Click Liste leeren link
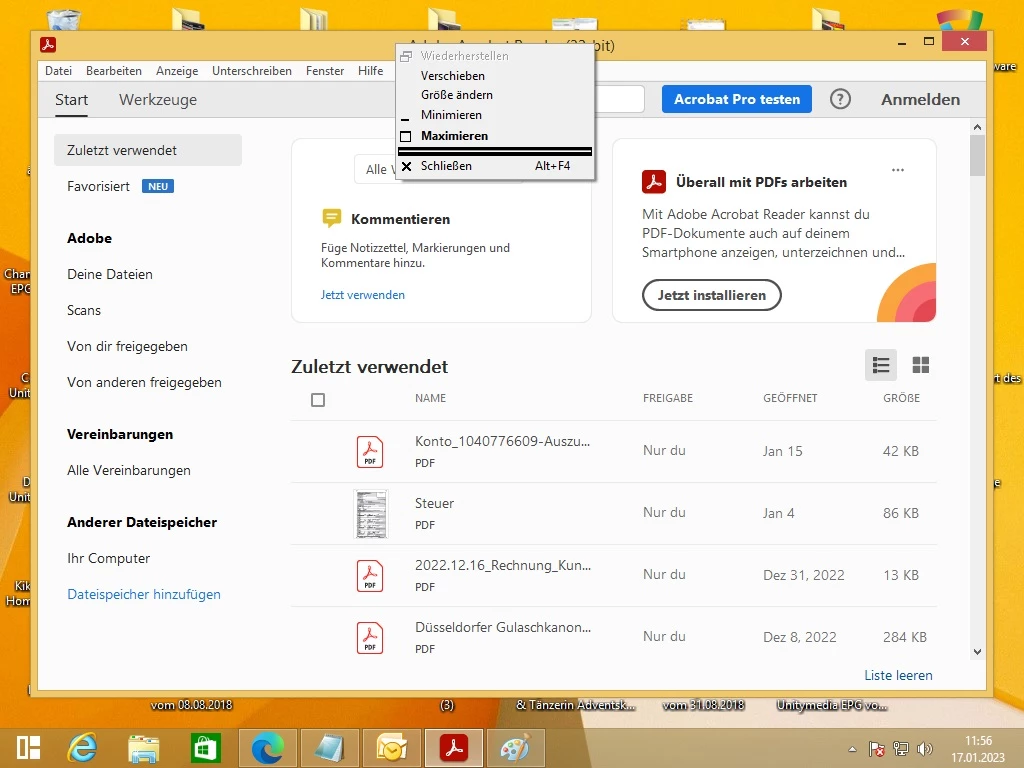The height and width of the screenshot is (768, 1024). pos(898,675)
